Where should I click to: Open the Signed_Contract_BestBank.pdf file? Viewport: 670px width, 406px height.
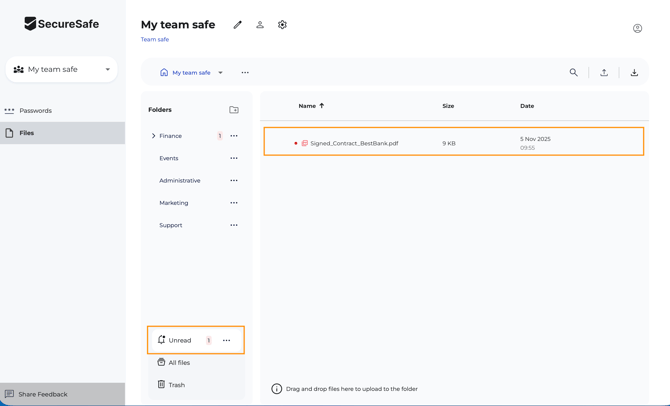[x=354, y=144]
